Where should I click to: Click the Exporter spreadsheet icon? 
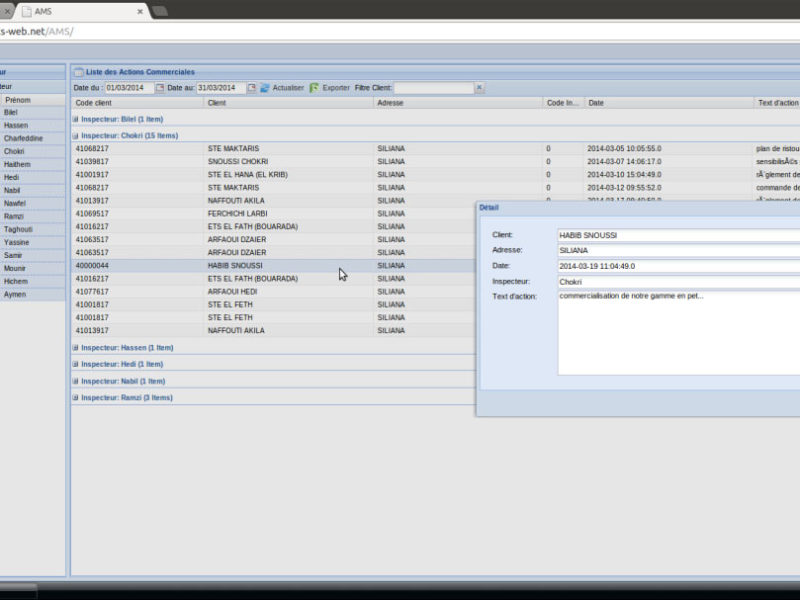[x=314, y=88]
